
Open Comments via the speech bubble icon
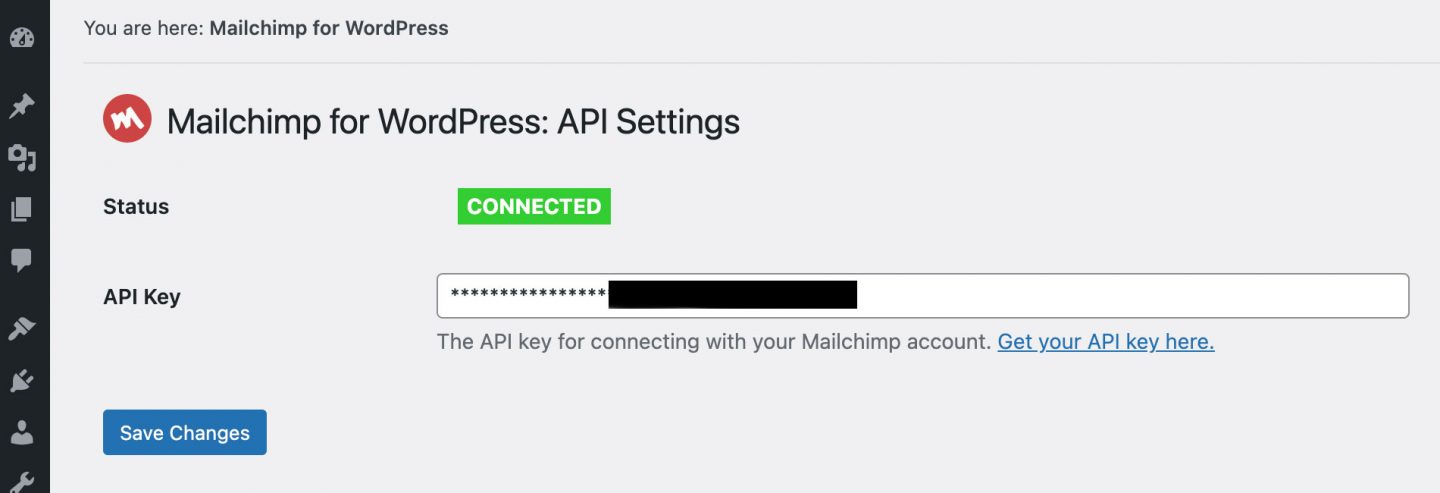point(22,261)
